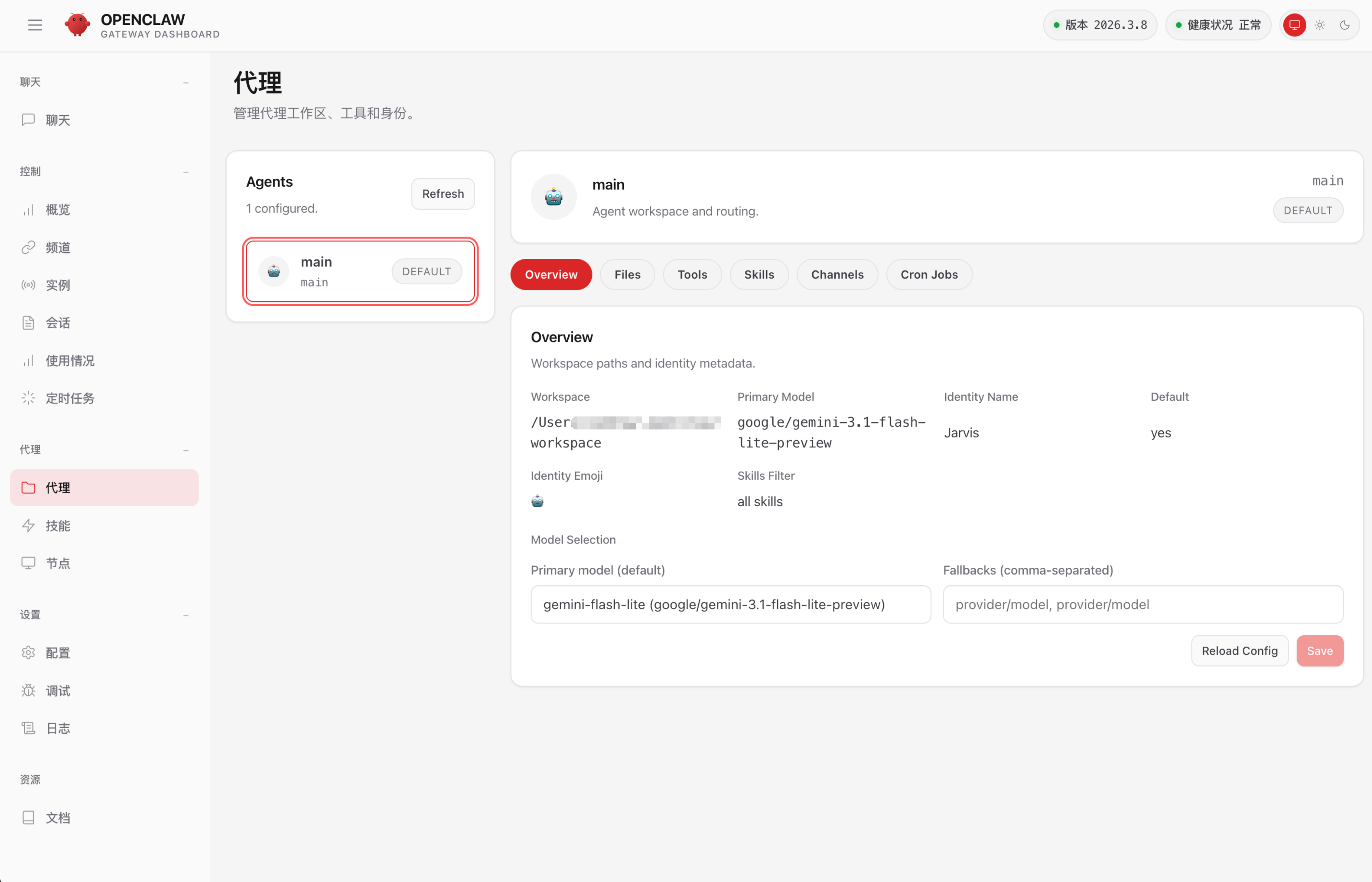The height and width of the screenshot is (882, 1372).
Task: Open 定时任务 scheduled tasks item
Action: coord(69,398)
